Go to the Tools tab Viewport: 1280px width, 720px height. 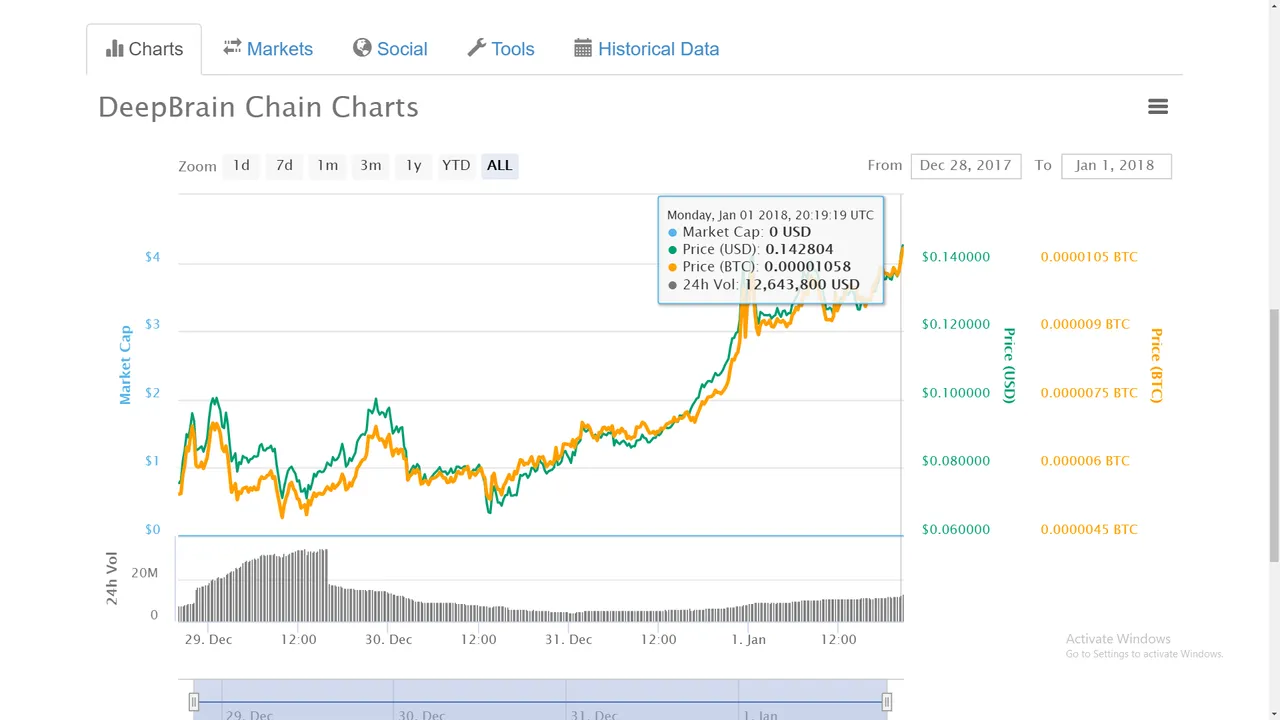click(x=501, y=49)
